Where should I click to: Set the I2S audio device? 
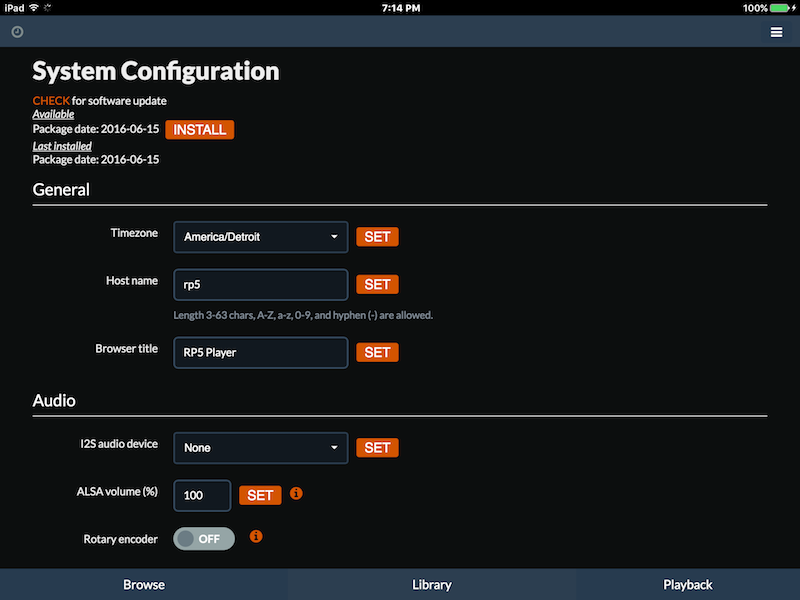click(x=377, y=447)
